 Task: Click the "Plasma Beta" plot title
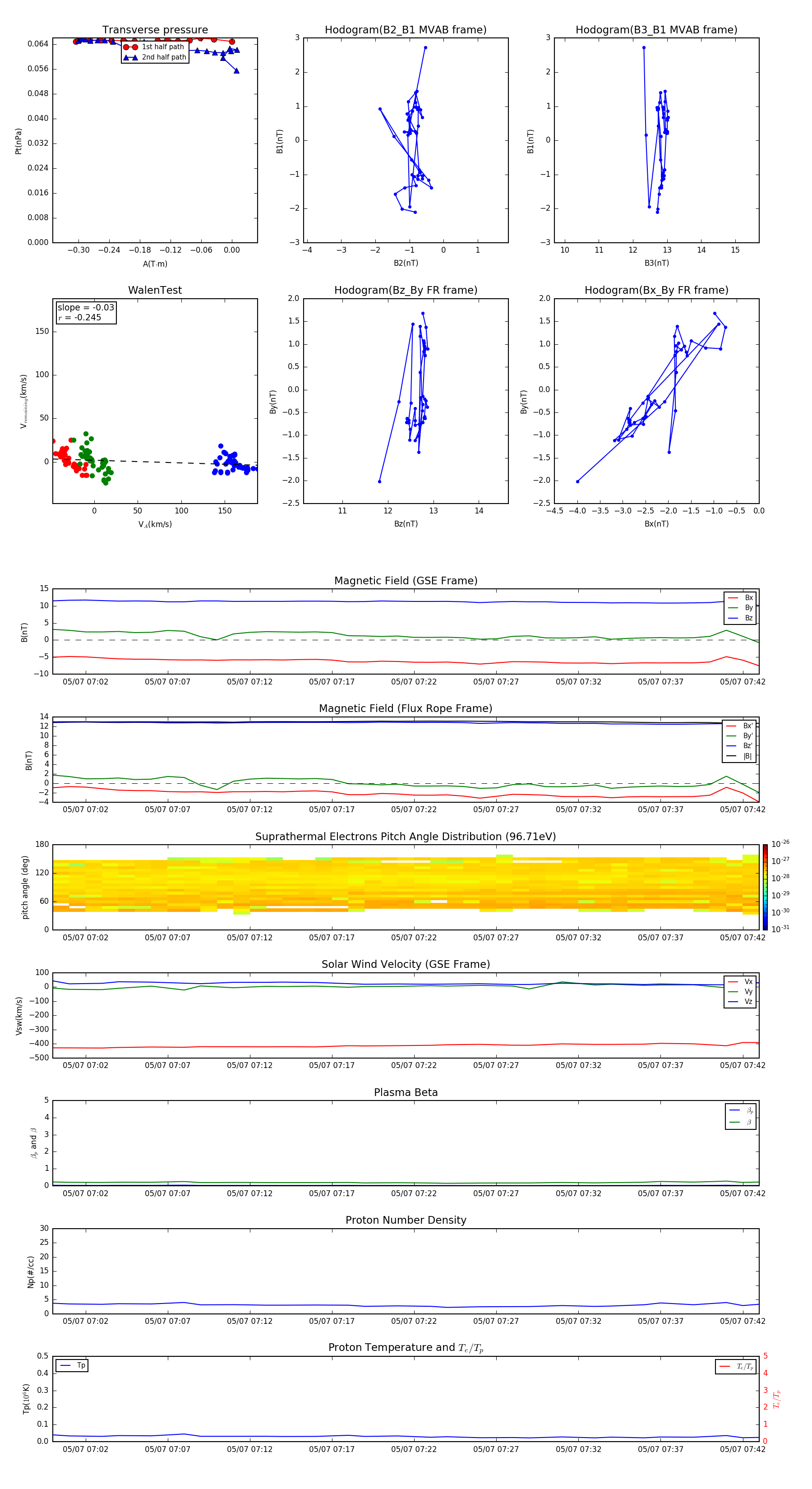(406, 1092)
